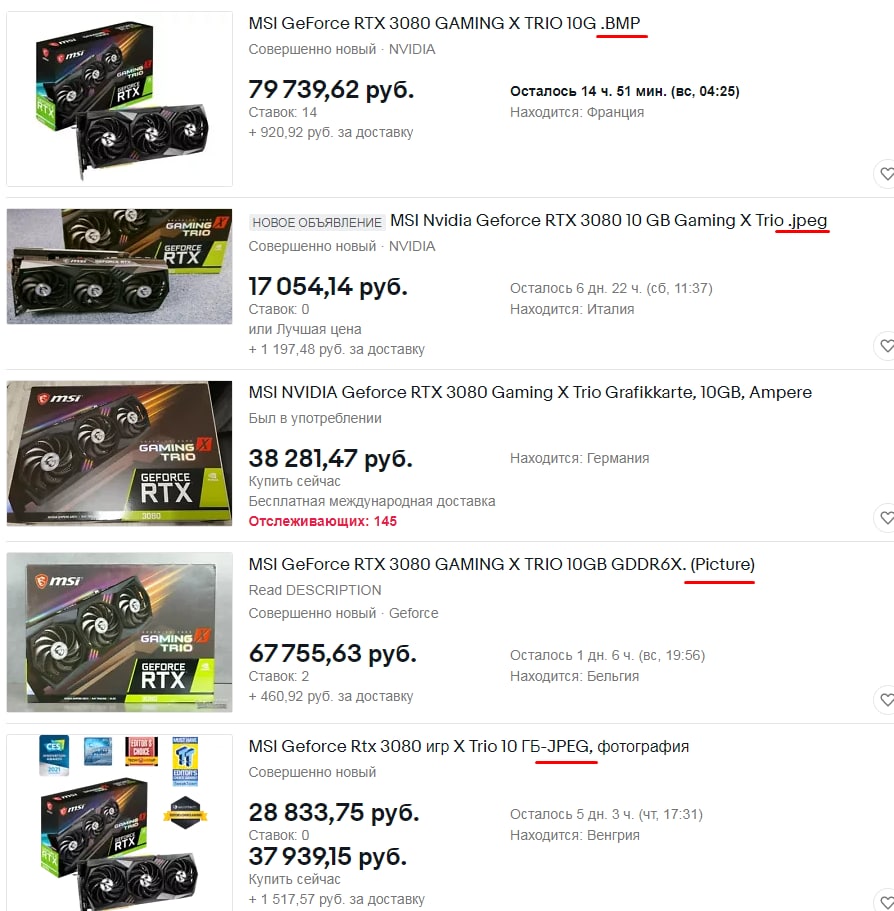The height and width of the screenshot is (911, 894).
Task: Click heart icon on the Italy jpeg listing
Action: [x=885, y=346]
